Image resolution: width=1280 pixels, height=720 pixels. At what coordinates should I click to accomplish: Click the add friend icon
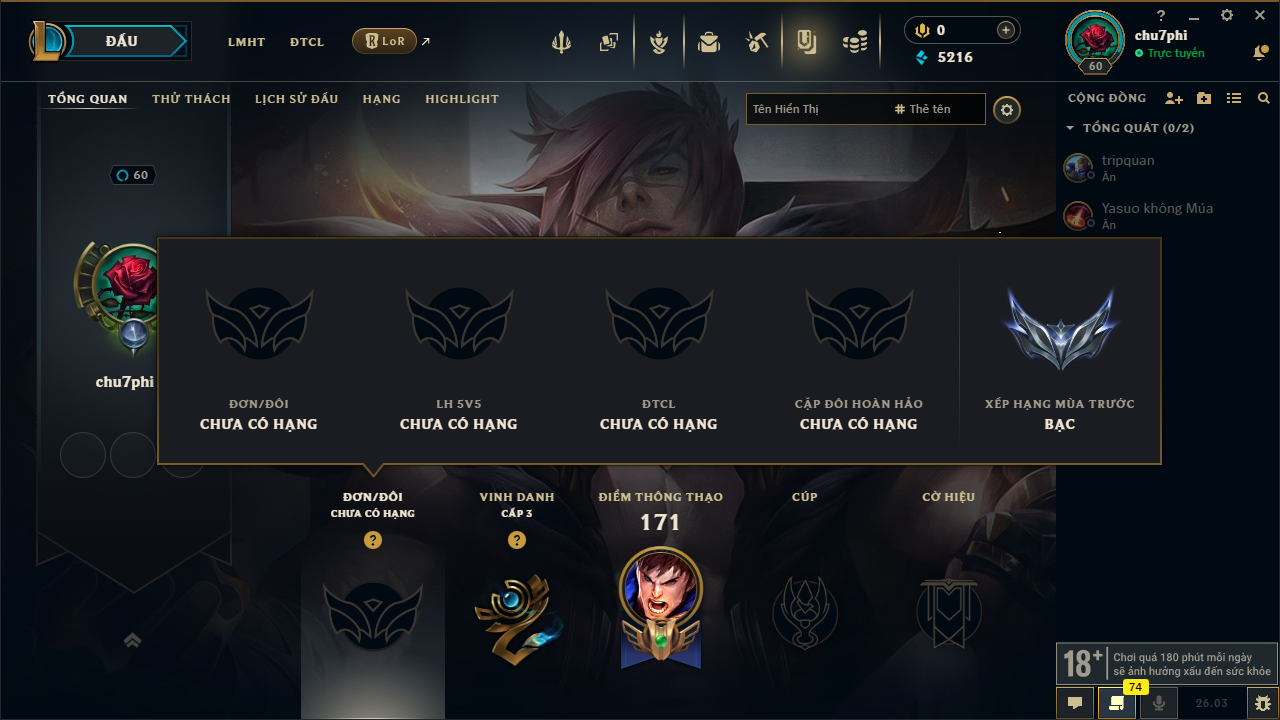tap(1174, 98)
